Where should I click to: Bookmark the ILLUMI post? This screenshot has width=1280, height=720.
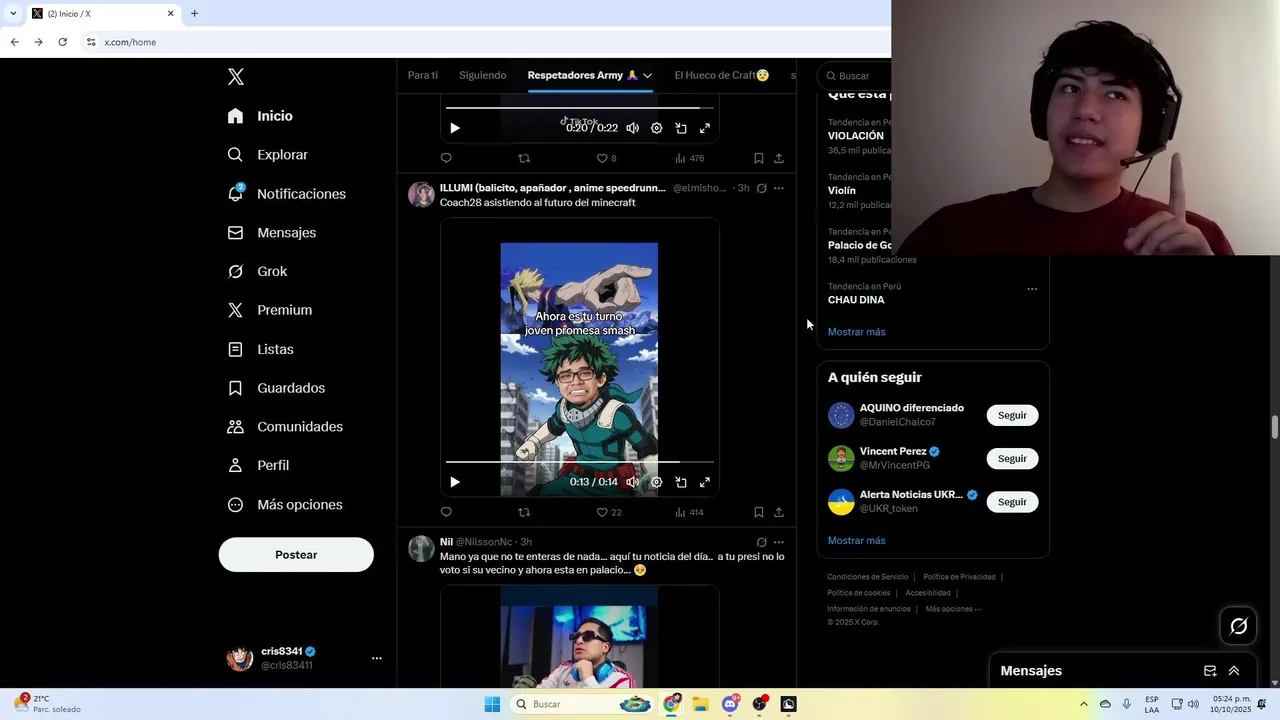click(x=759, y=512)
